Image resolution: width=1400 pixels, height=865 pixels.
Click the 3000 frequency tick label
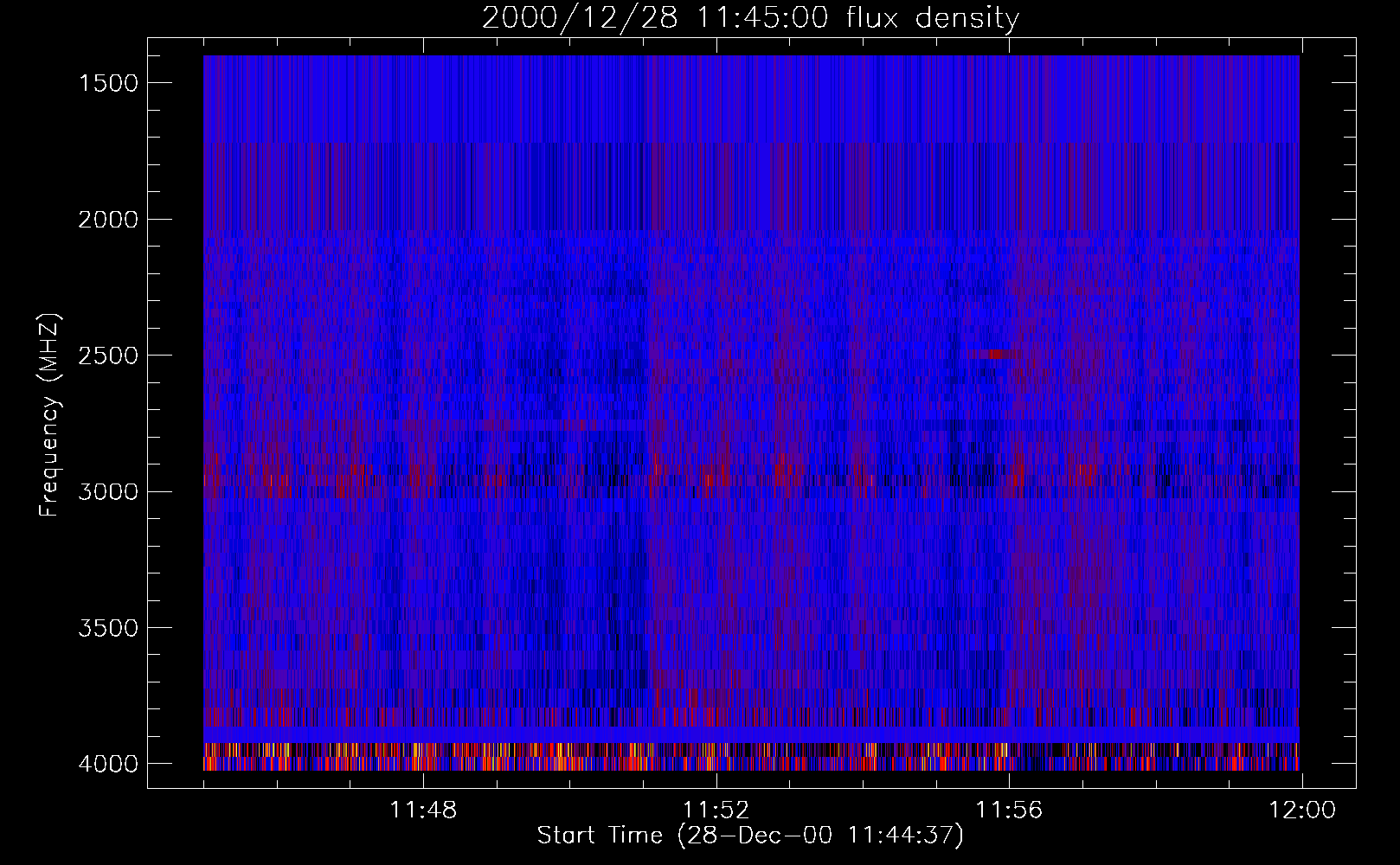click(x=108, y=492)
